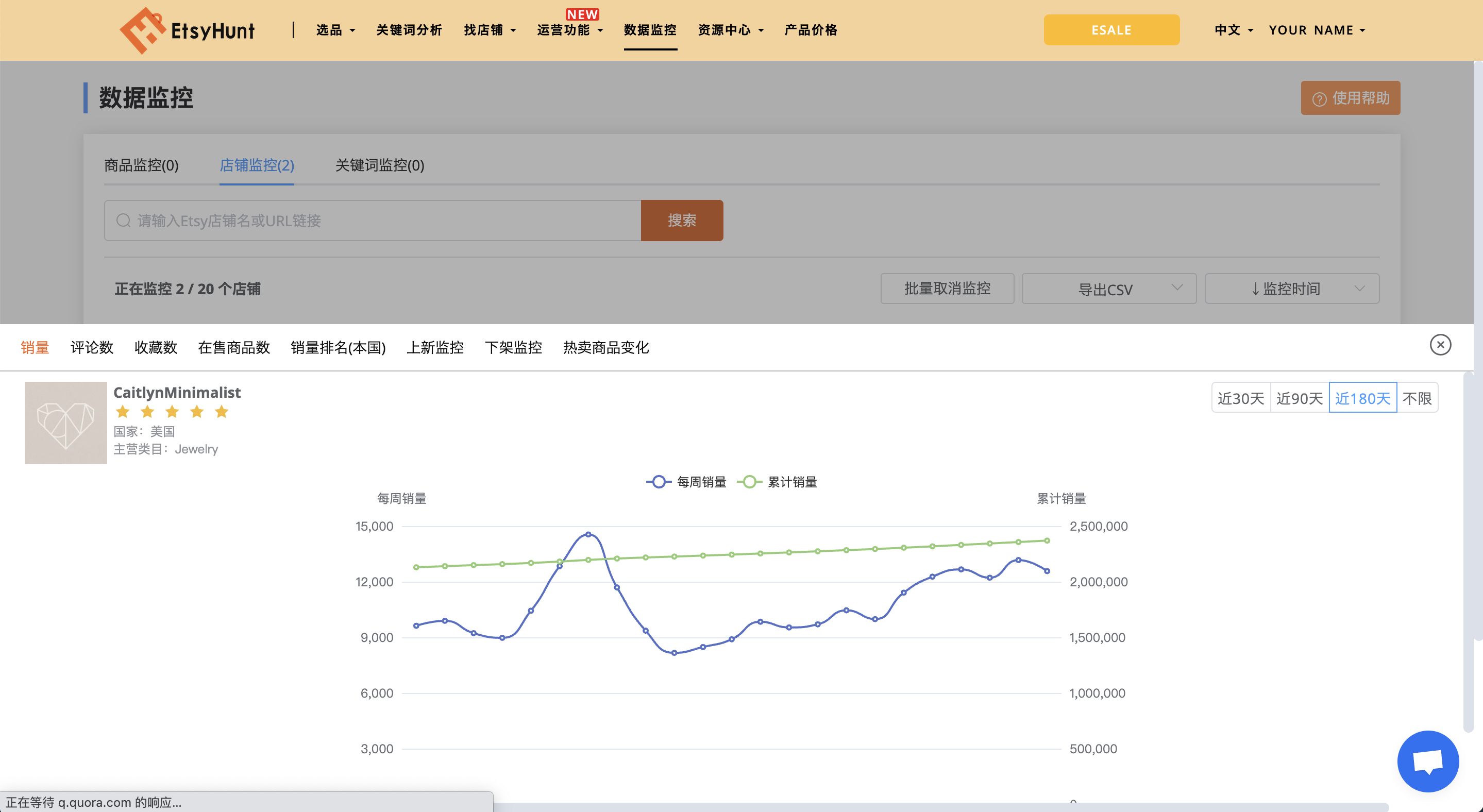The image size is (1483, 812).
Task: Select the 近90天 time range
Action: (x=1300, y=398)
